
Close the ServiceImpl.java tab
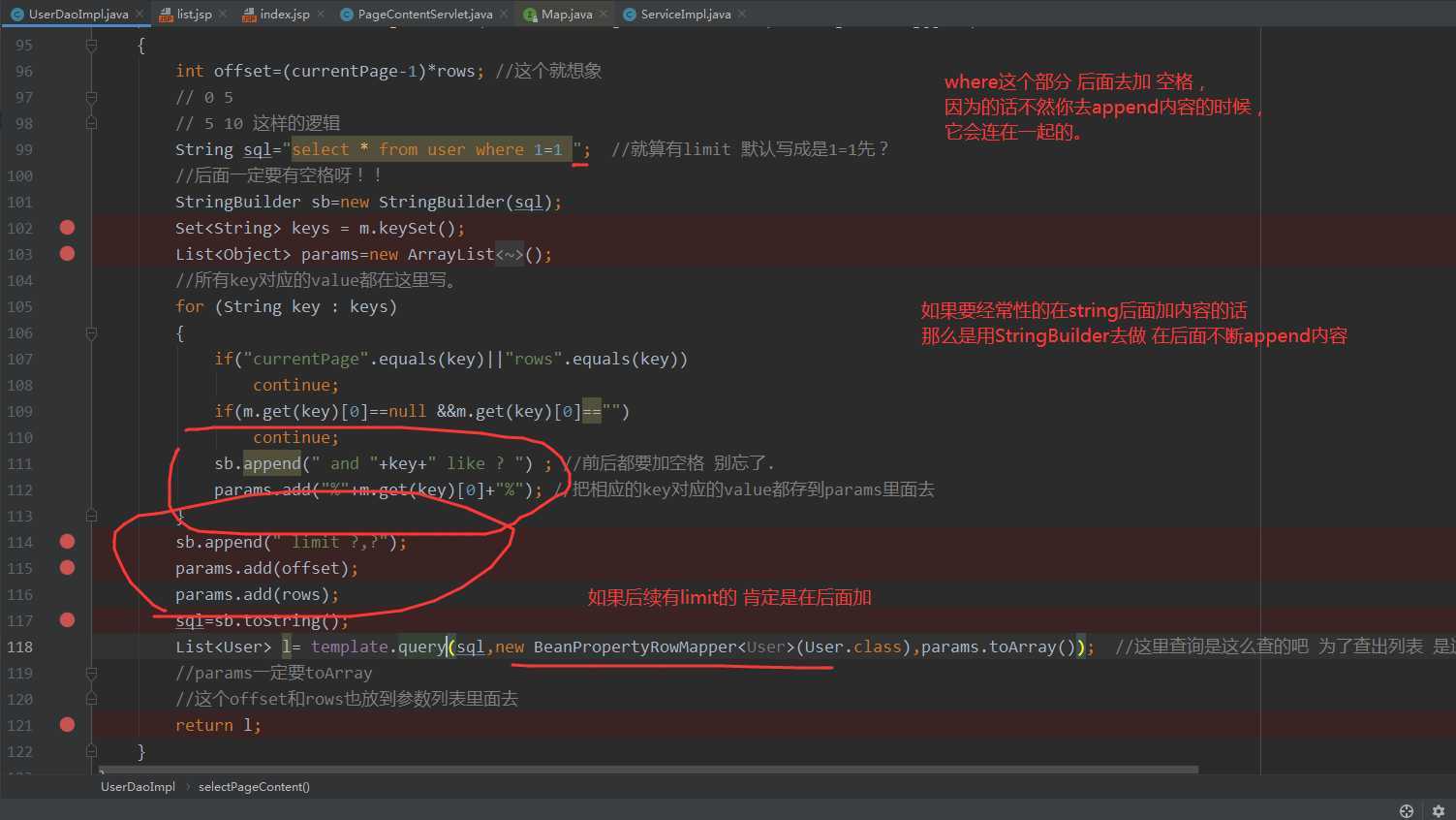(742, 14)
